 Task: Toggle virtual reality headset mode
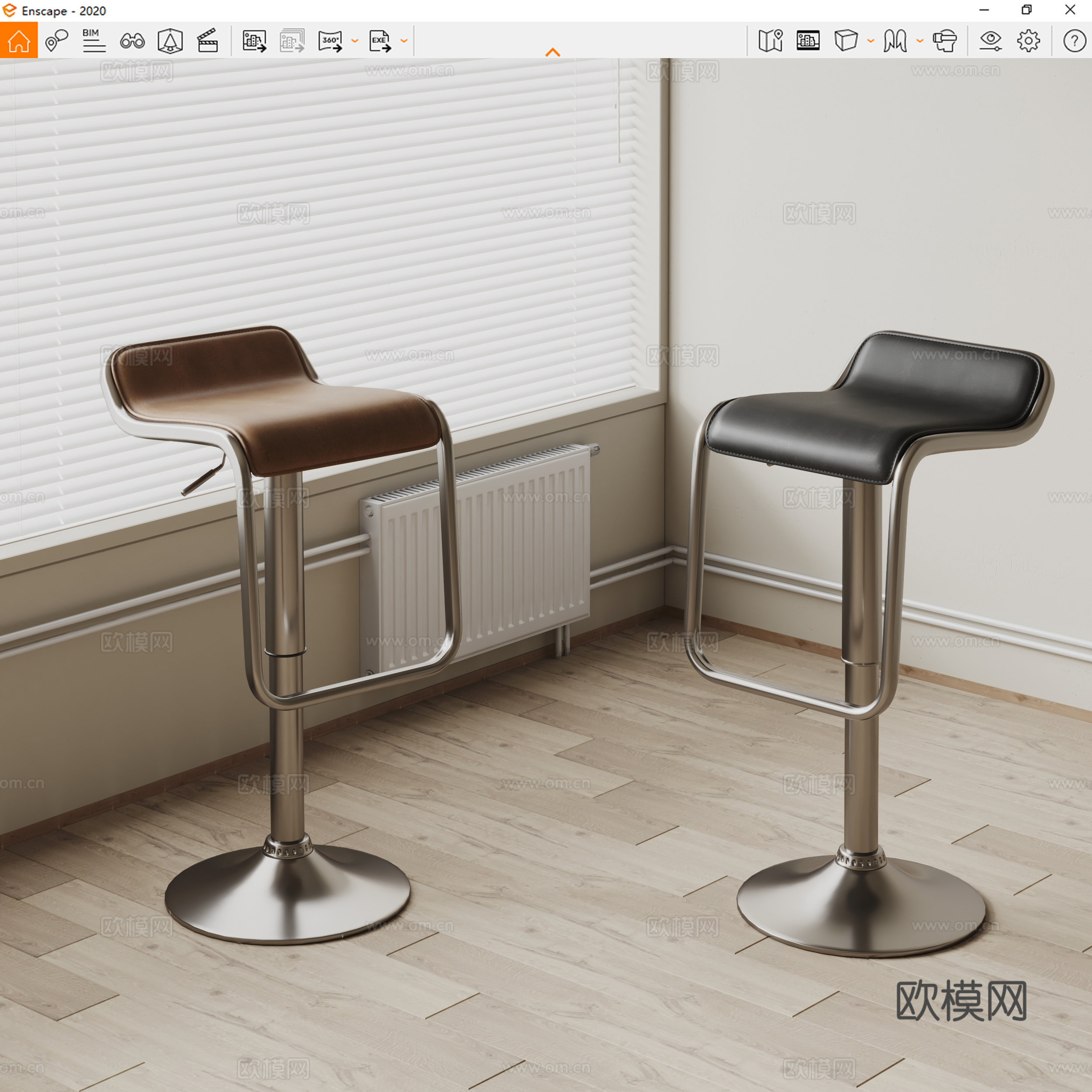click(944, 40)
